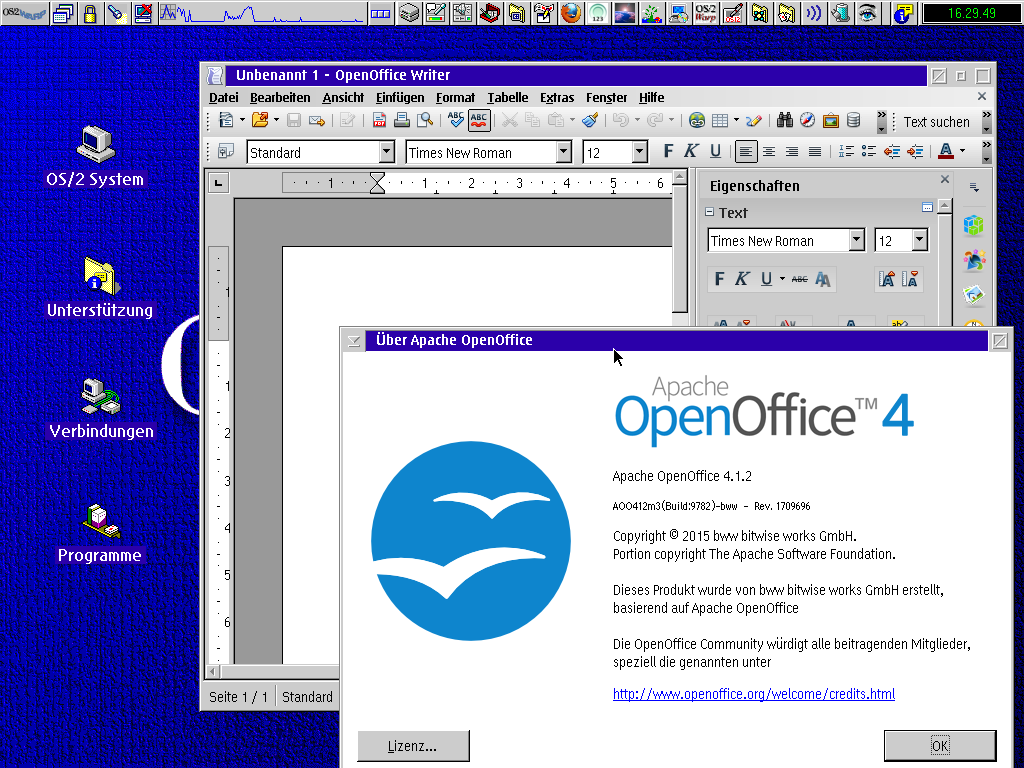Open font name dropdown in toolbar
1024x768 pixels.
coord(564,152)
